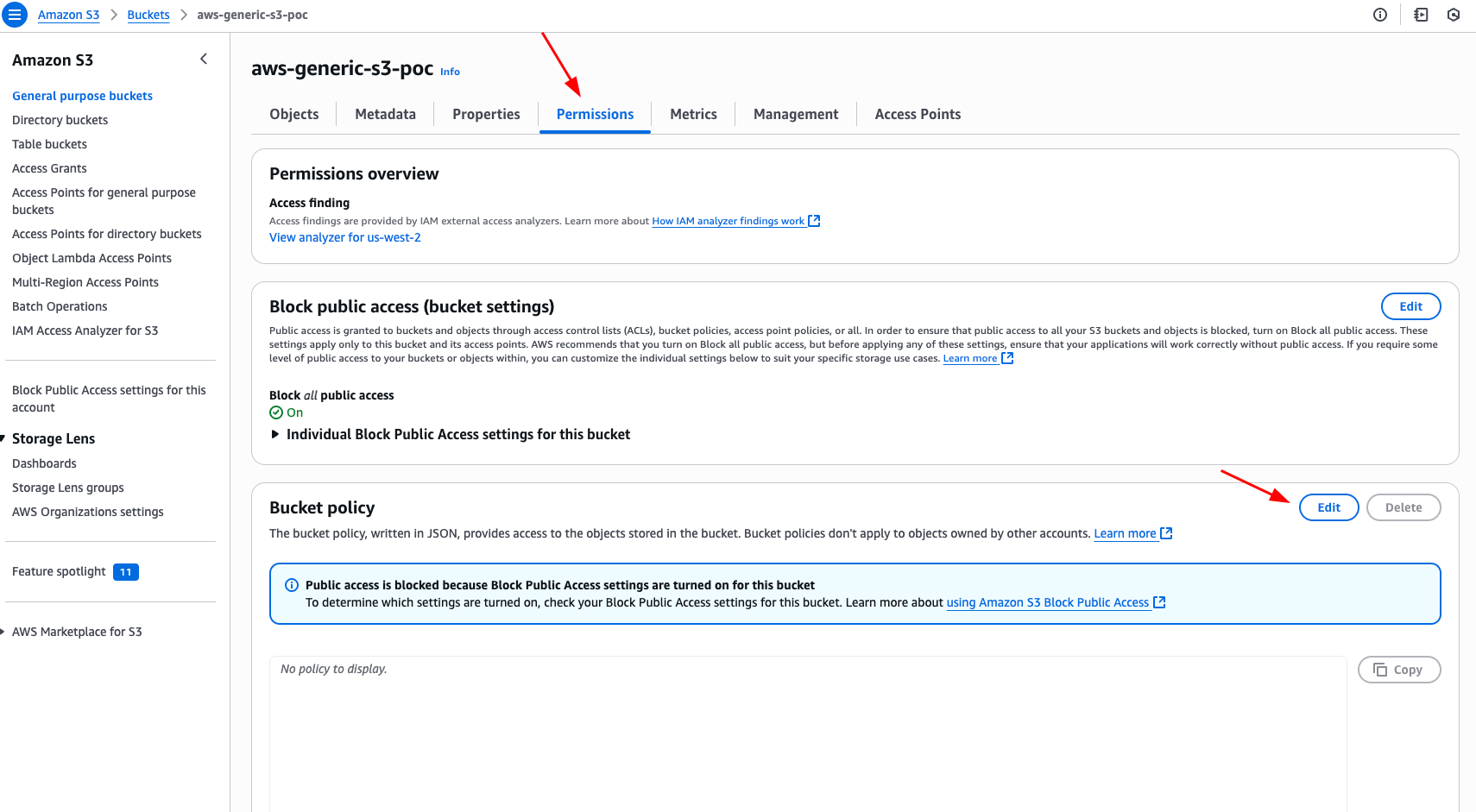
Task: Open the Objects tab
Action: [293, 114]
